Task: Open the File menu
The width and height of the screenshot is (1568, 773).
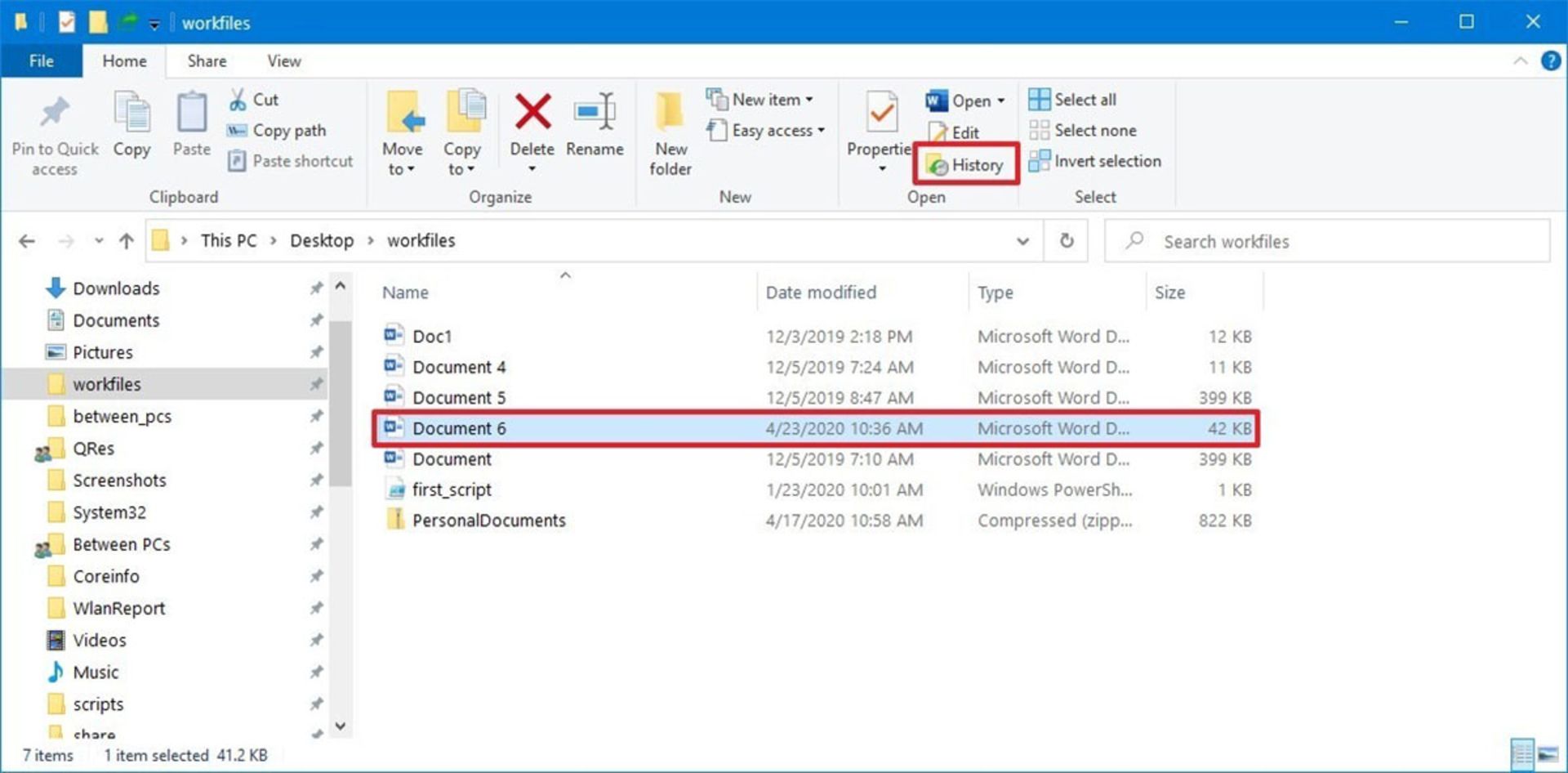Action: pyautogui.click(x=42, y=61)
